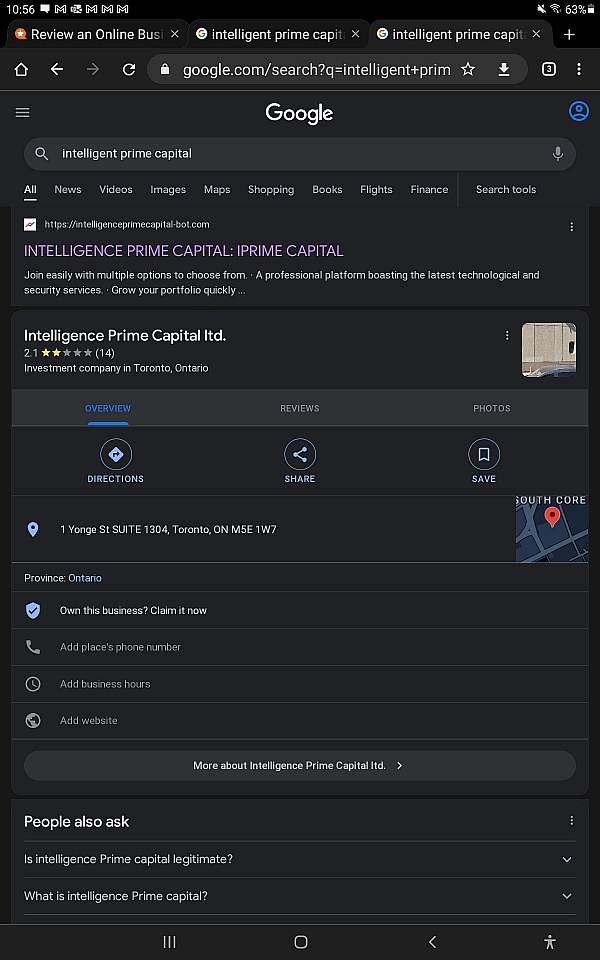Viewport: 600px width, 960px height.
Task: Select the All search filter
Action: 30,190
